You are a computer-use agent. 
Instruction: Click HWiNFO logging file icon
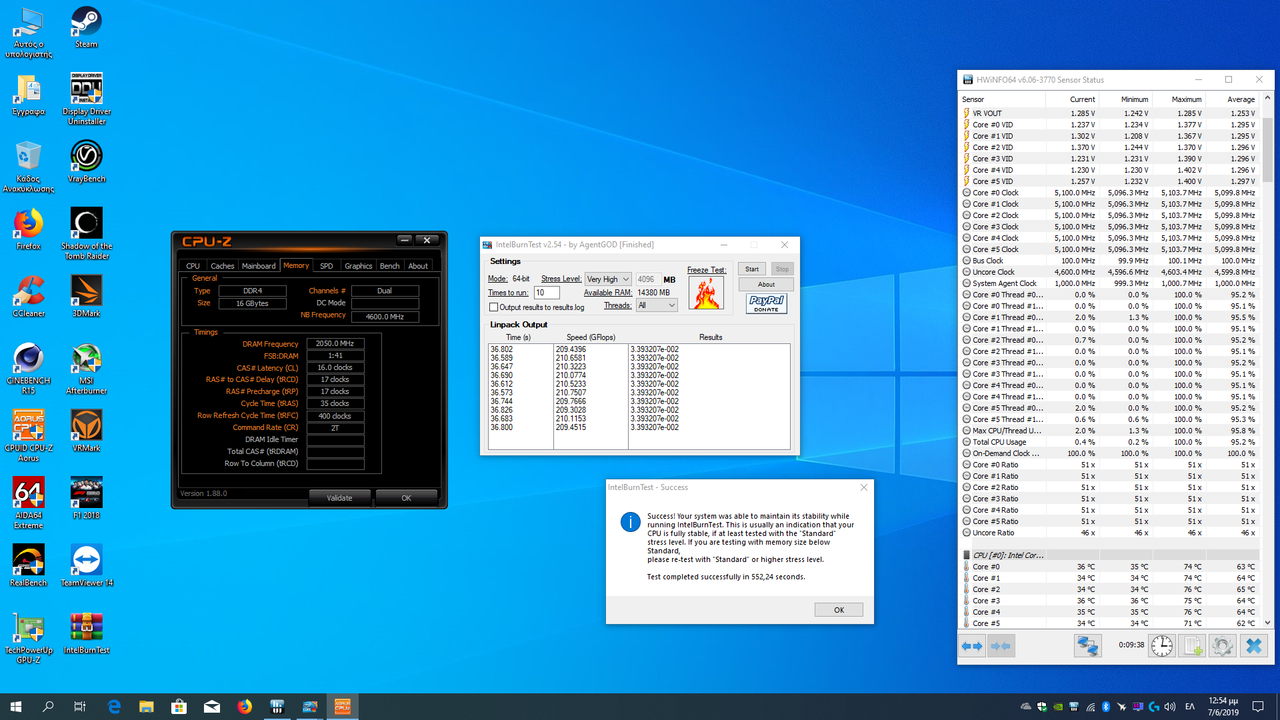tap(1192, 647)
